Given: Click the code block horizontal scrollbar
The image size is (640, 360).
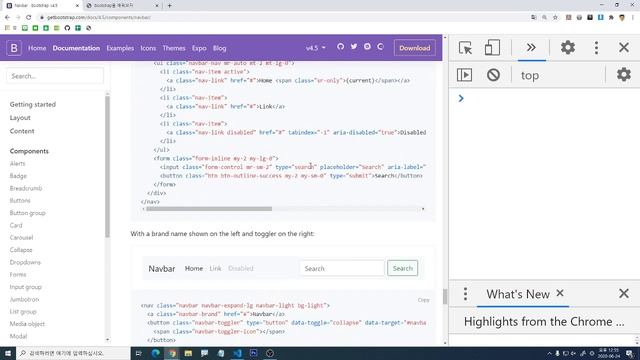Looking at the screenshot, I should click(209, 209).
